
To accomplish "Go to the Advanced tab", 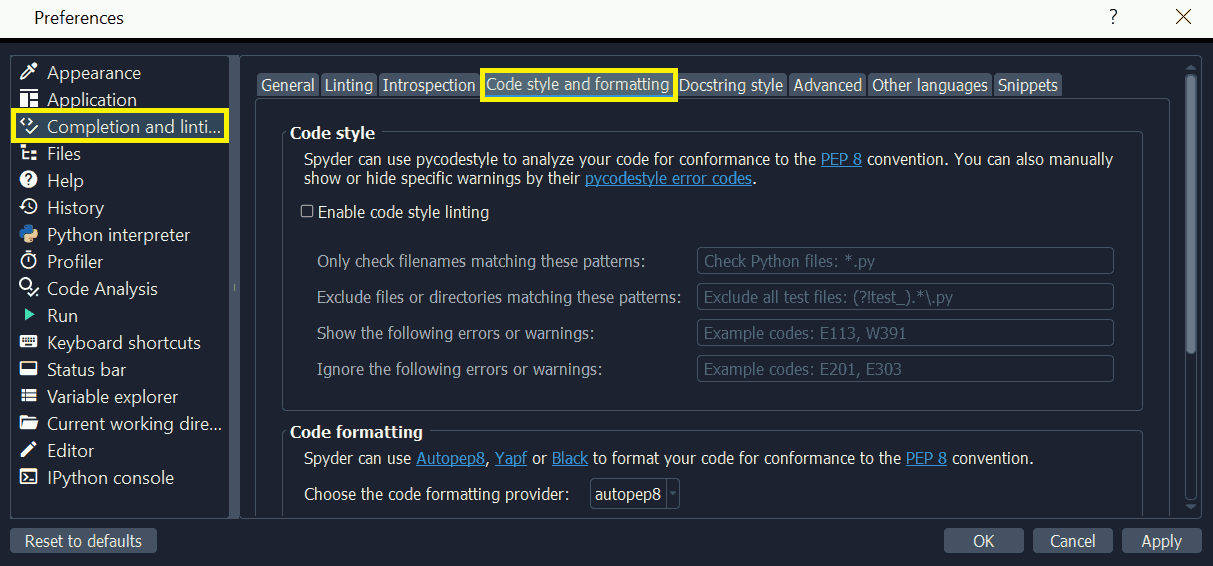I will pyautogui.click(x=828, y=85).
